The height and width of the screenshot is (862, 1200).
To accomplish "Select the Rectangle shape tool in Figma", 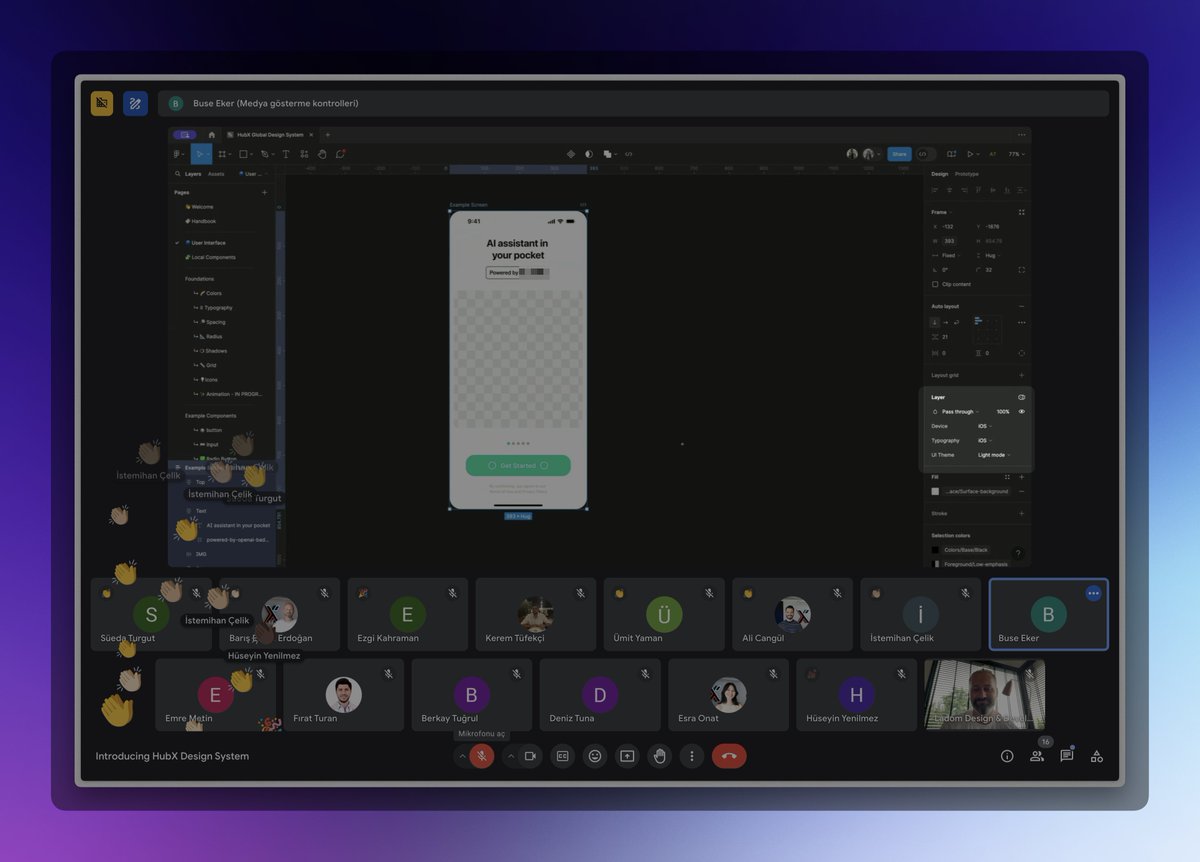I will tap(243, 154).
